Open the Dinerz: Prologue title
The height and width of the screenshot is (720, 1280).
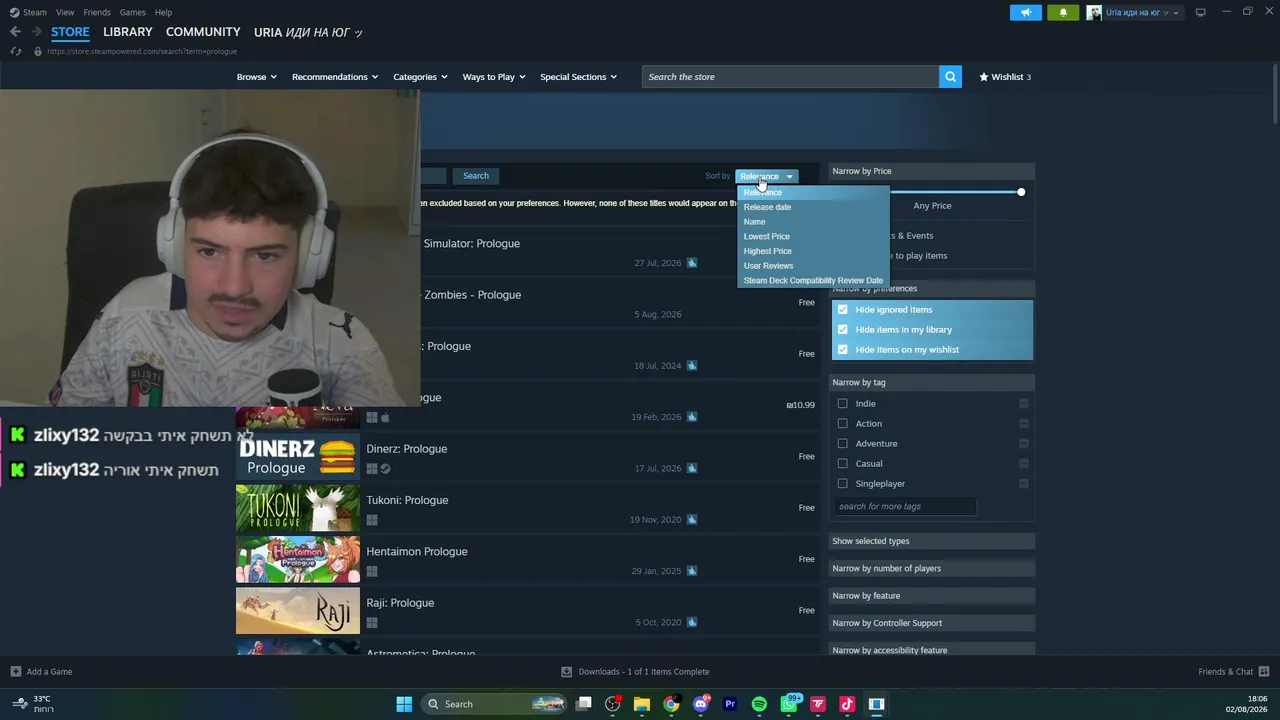(407, 449)
